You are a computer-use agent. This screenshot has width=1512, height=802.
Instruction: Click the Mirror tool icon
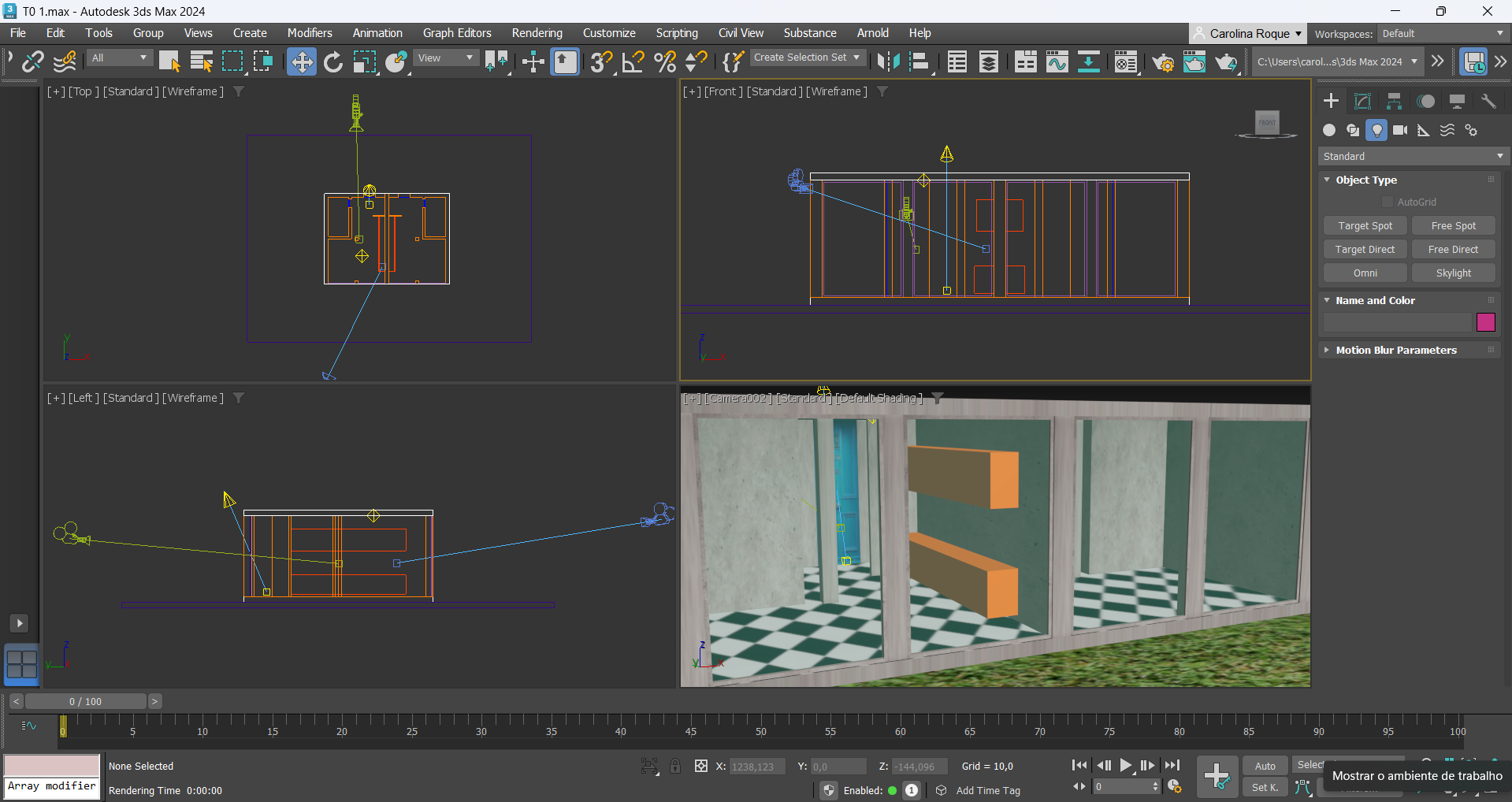[888, 61]
